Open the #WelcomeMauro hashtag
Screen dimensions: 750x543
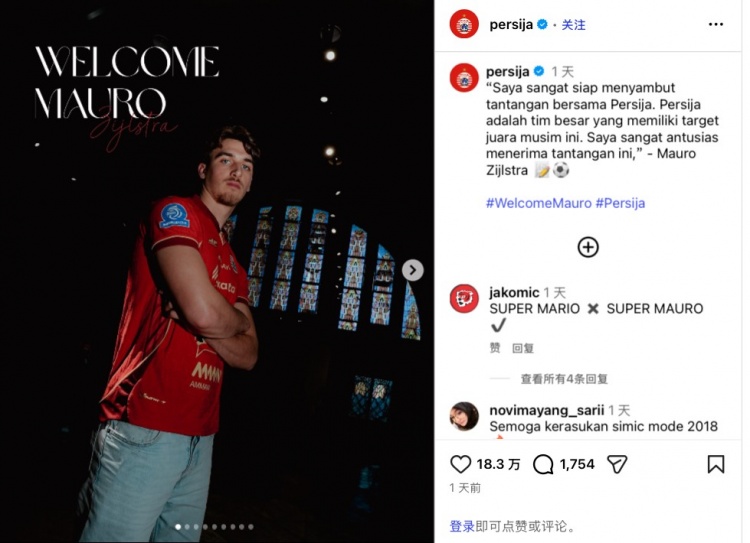[539, 203]
